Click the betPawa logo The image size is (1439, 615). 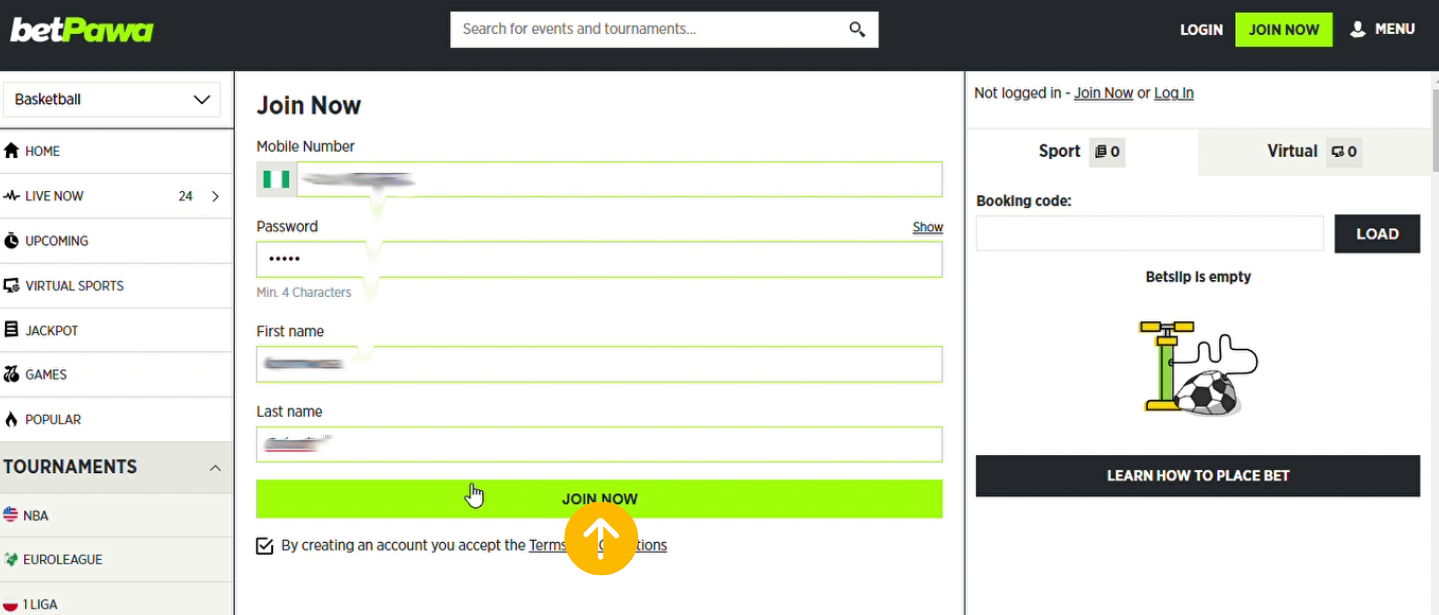tap(82, 30)
